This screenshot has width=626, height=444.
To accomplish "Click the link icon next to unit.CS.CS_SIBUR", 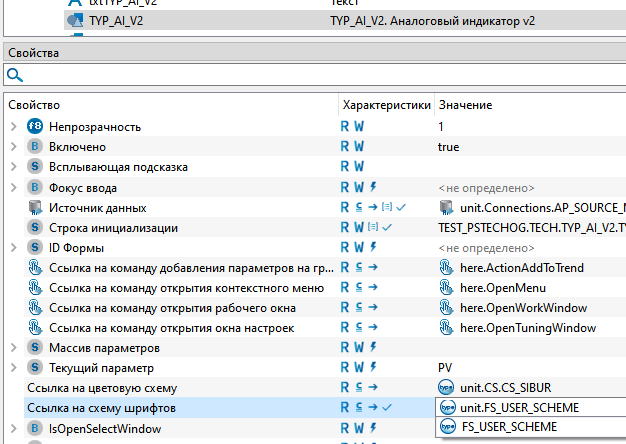I will pos(446,388).
